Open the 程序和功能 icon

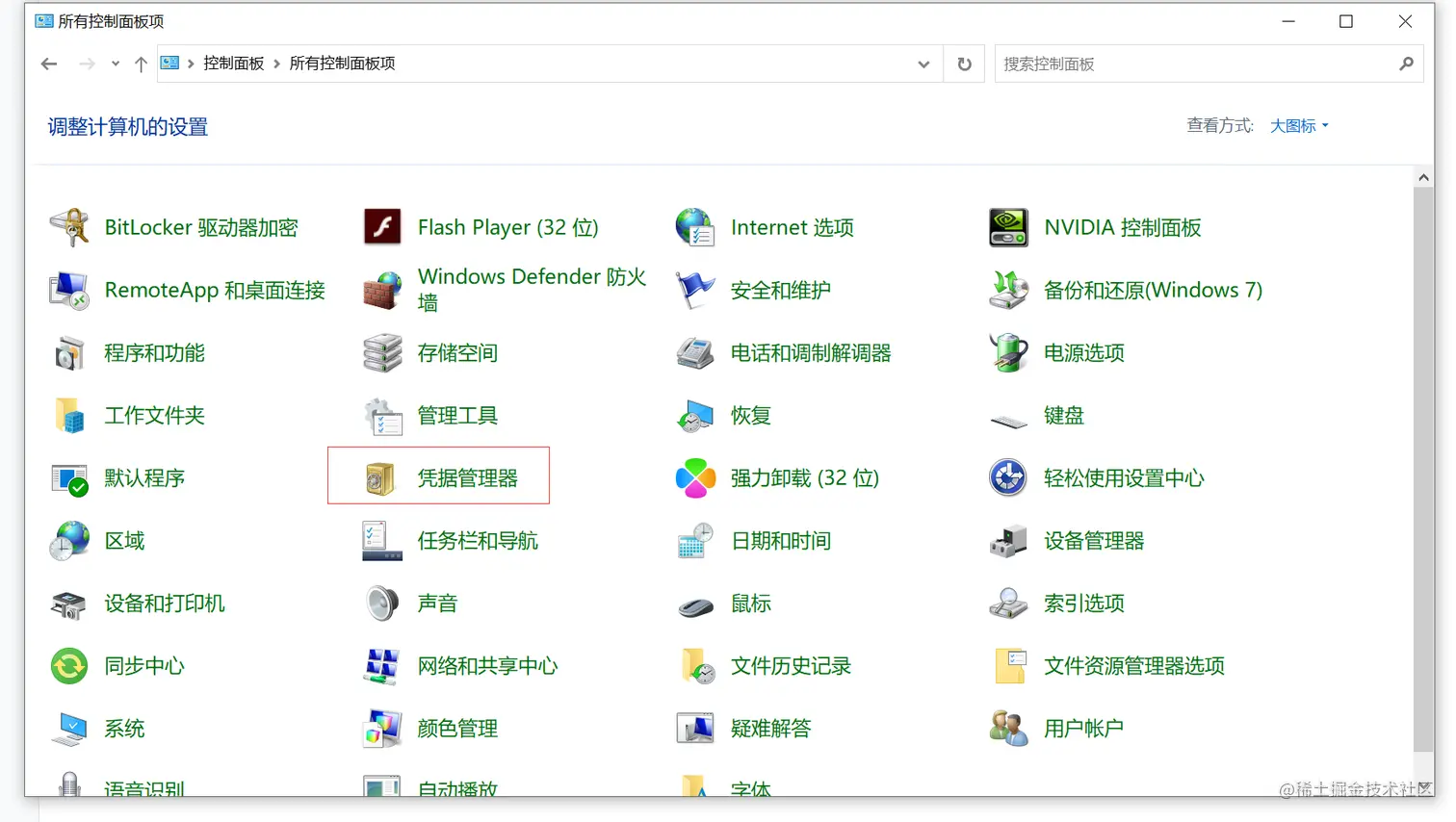(x=69, y=353)
